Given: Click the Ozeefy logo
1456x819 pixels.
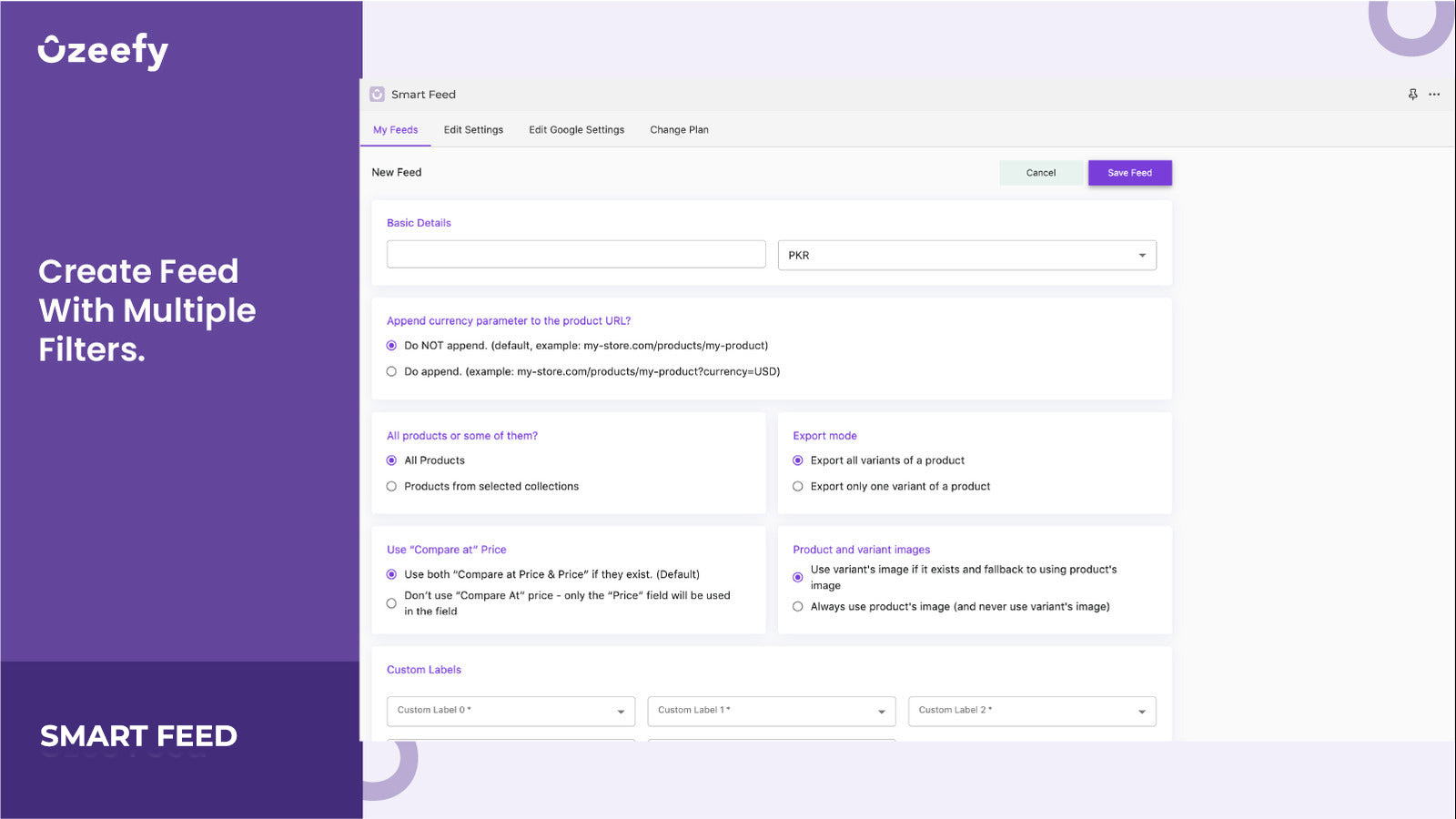Looking at the screenshot, I should coord(102,50).
